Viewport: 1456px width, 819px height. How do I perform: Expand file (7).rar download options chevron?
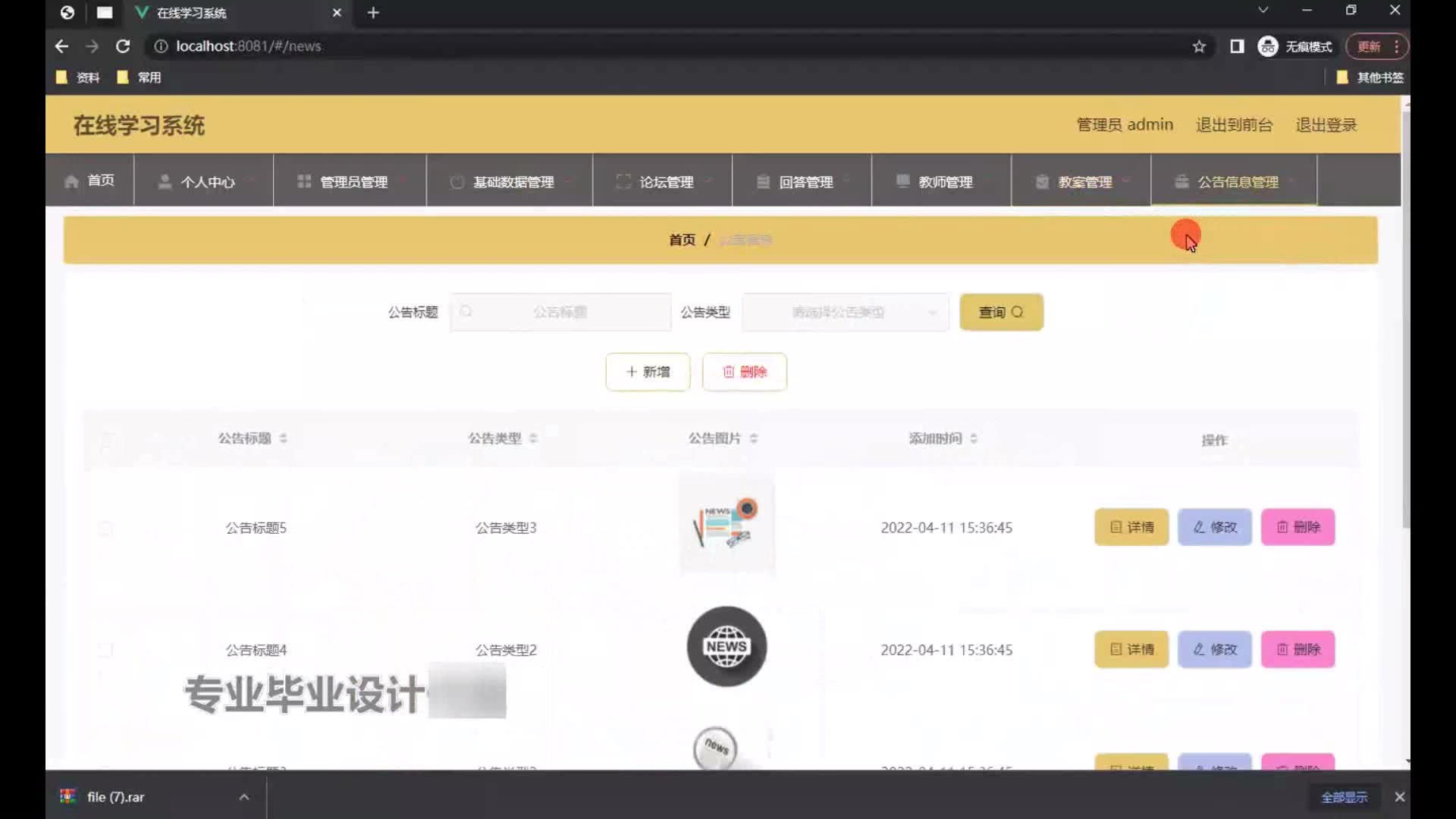coord(244,797)
